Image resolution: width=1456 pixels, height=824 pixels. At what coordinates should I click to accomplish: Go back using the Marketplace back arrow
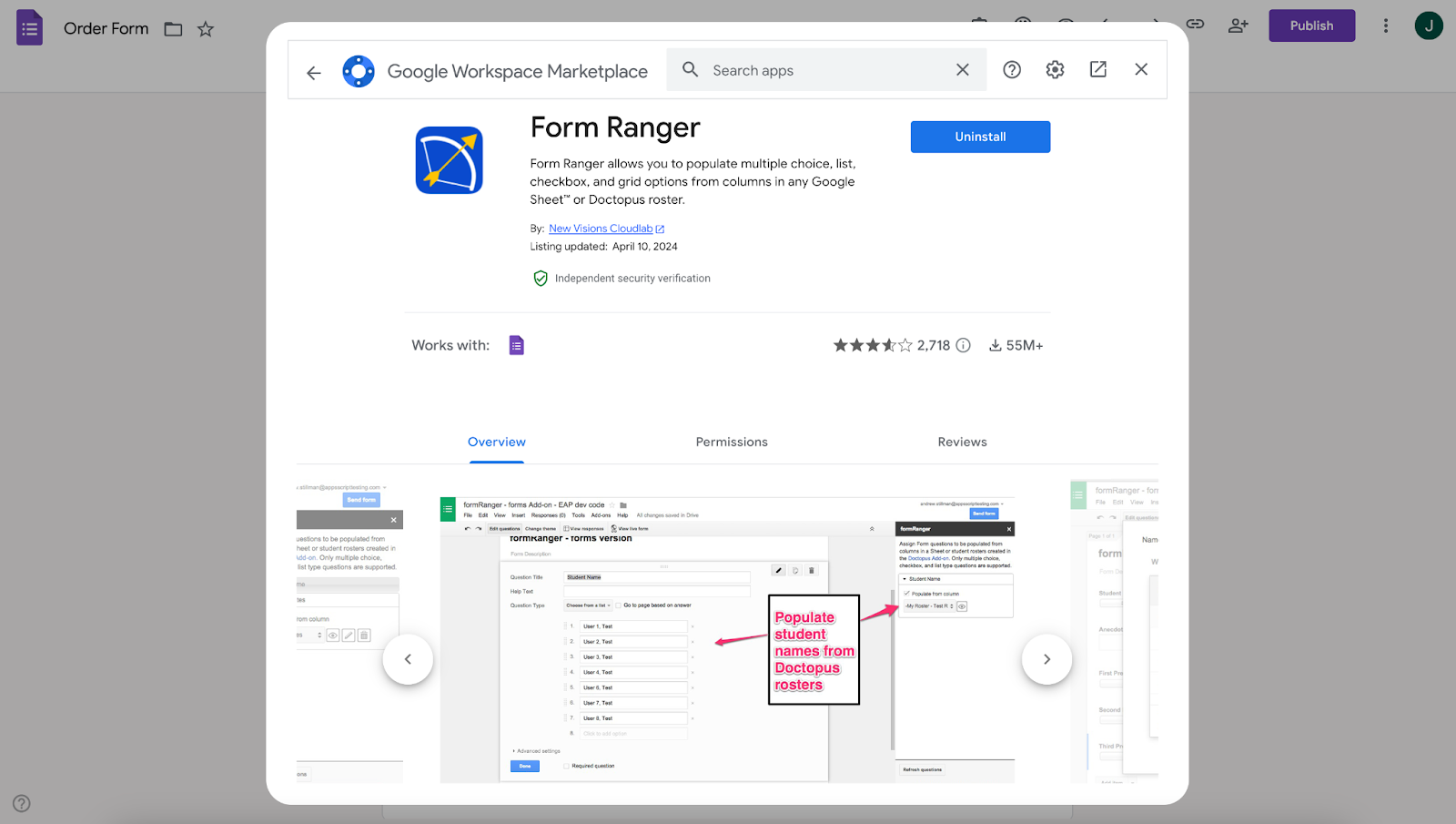click(x=314, y=73)
